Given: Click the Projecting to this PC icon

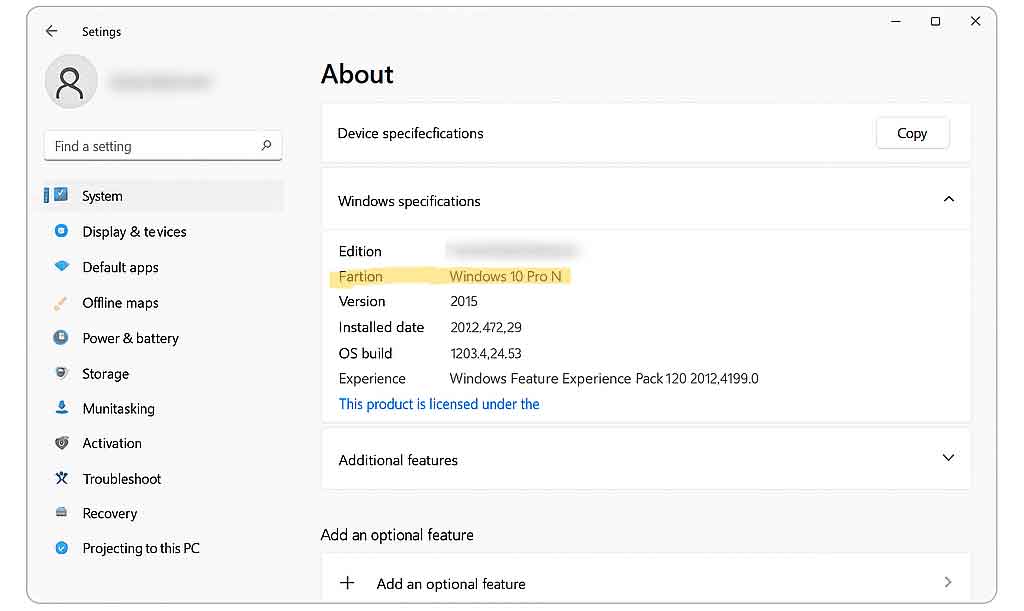Looking at the screenshot, I should (x=61, y=548).
